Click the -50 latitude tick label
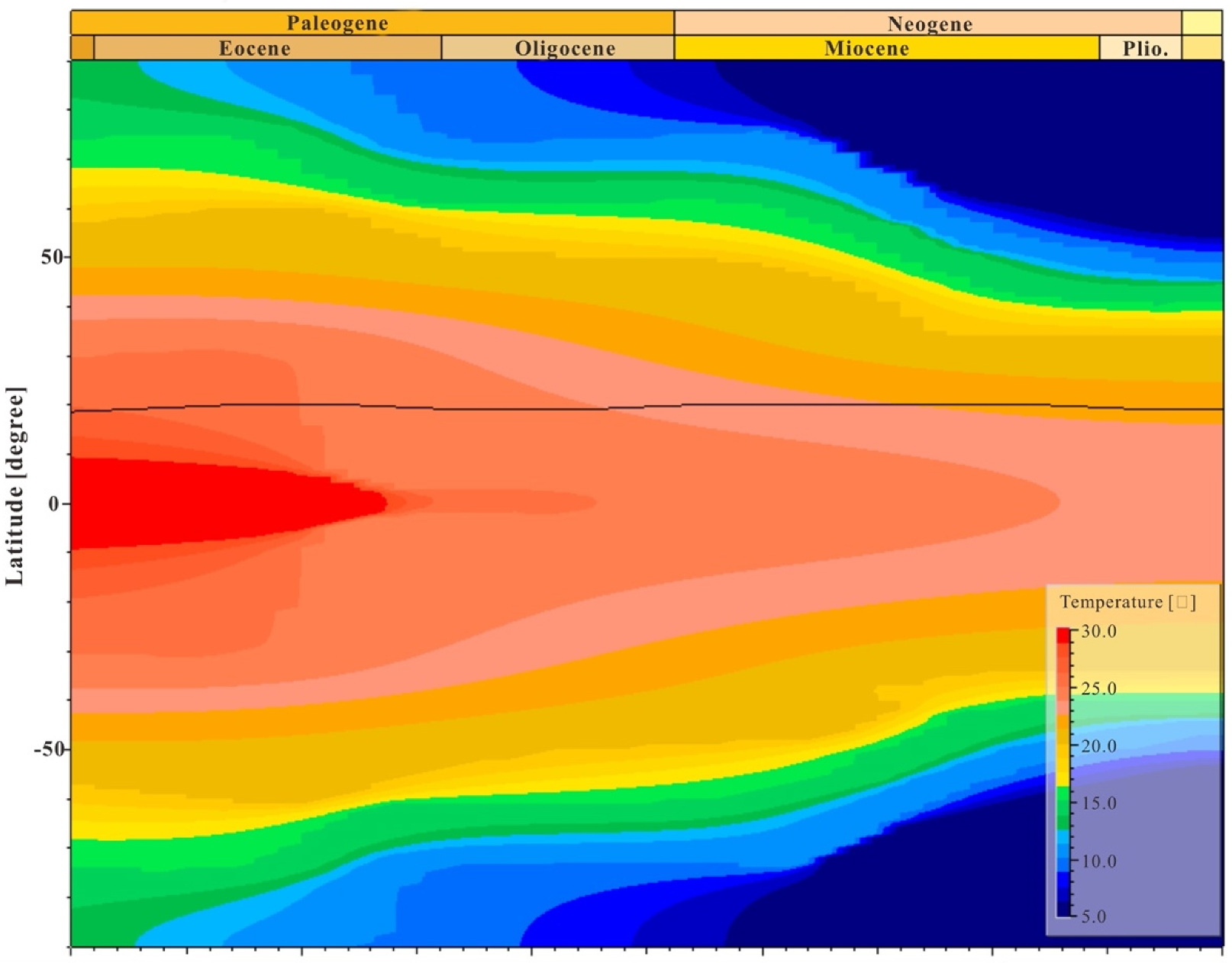The height and width of the screenshot is (963, 1232). (x=49, y=749)
